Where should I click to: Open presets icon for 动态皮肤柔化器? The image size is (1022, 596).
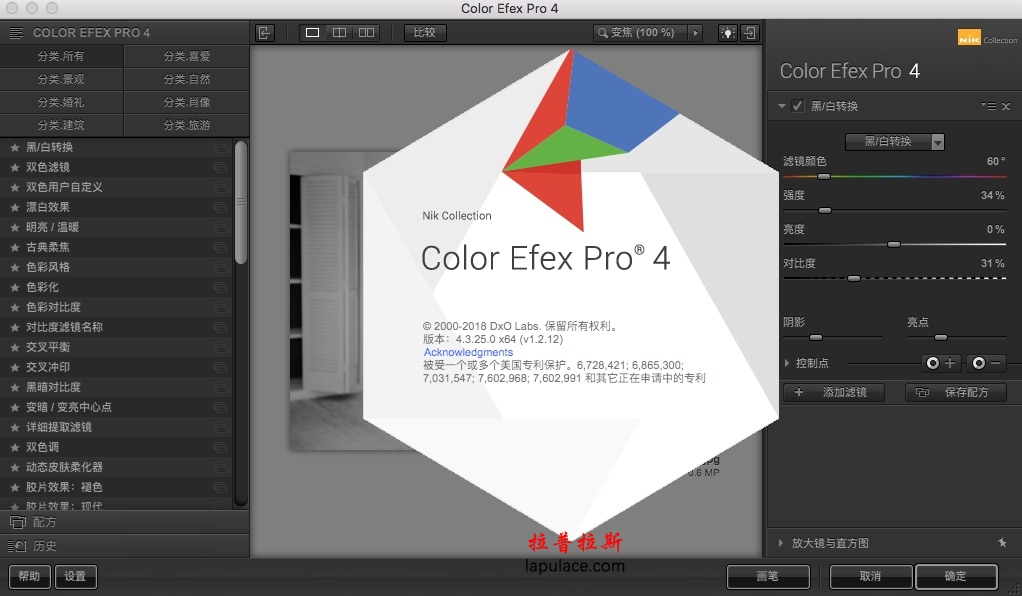[x=220, y=468]
